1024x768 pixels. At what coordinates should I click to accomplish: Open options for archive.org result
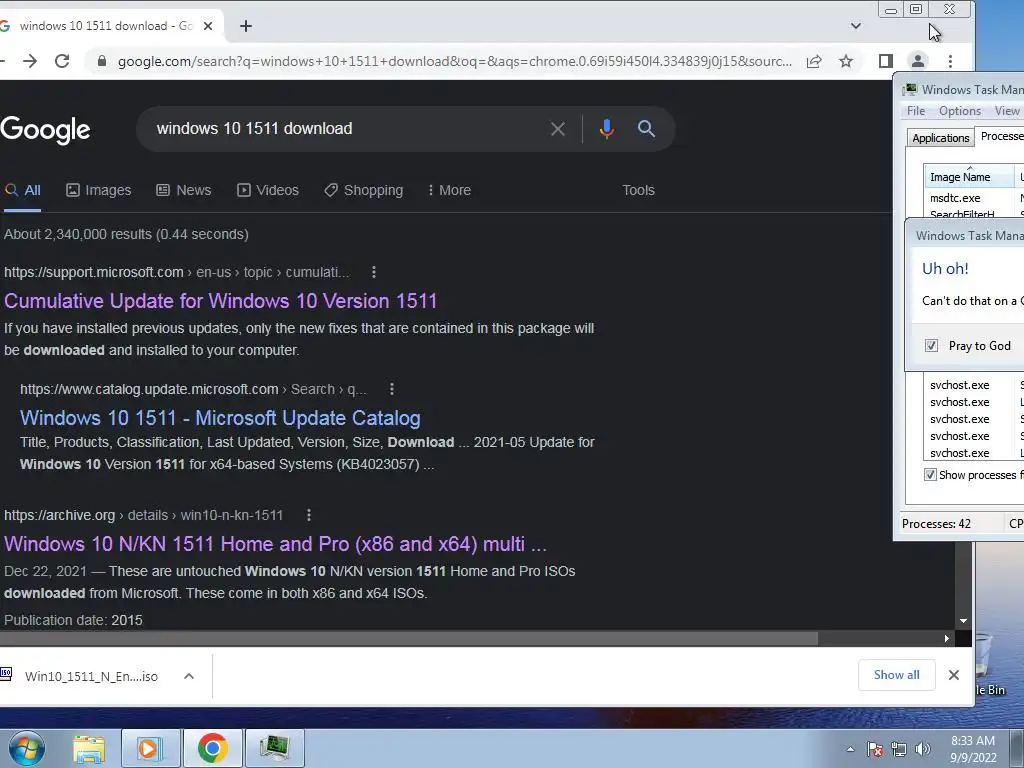coord(309,515)
